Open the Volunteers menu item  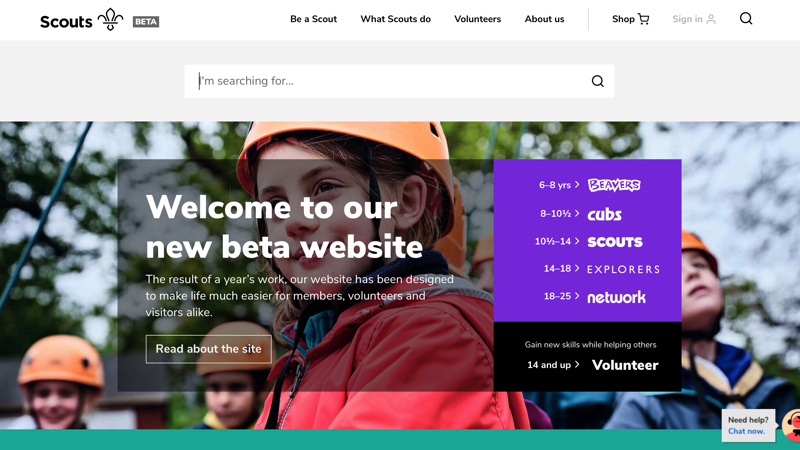coord(478,19)
